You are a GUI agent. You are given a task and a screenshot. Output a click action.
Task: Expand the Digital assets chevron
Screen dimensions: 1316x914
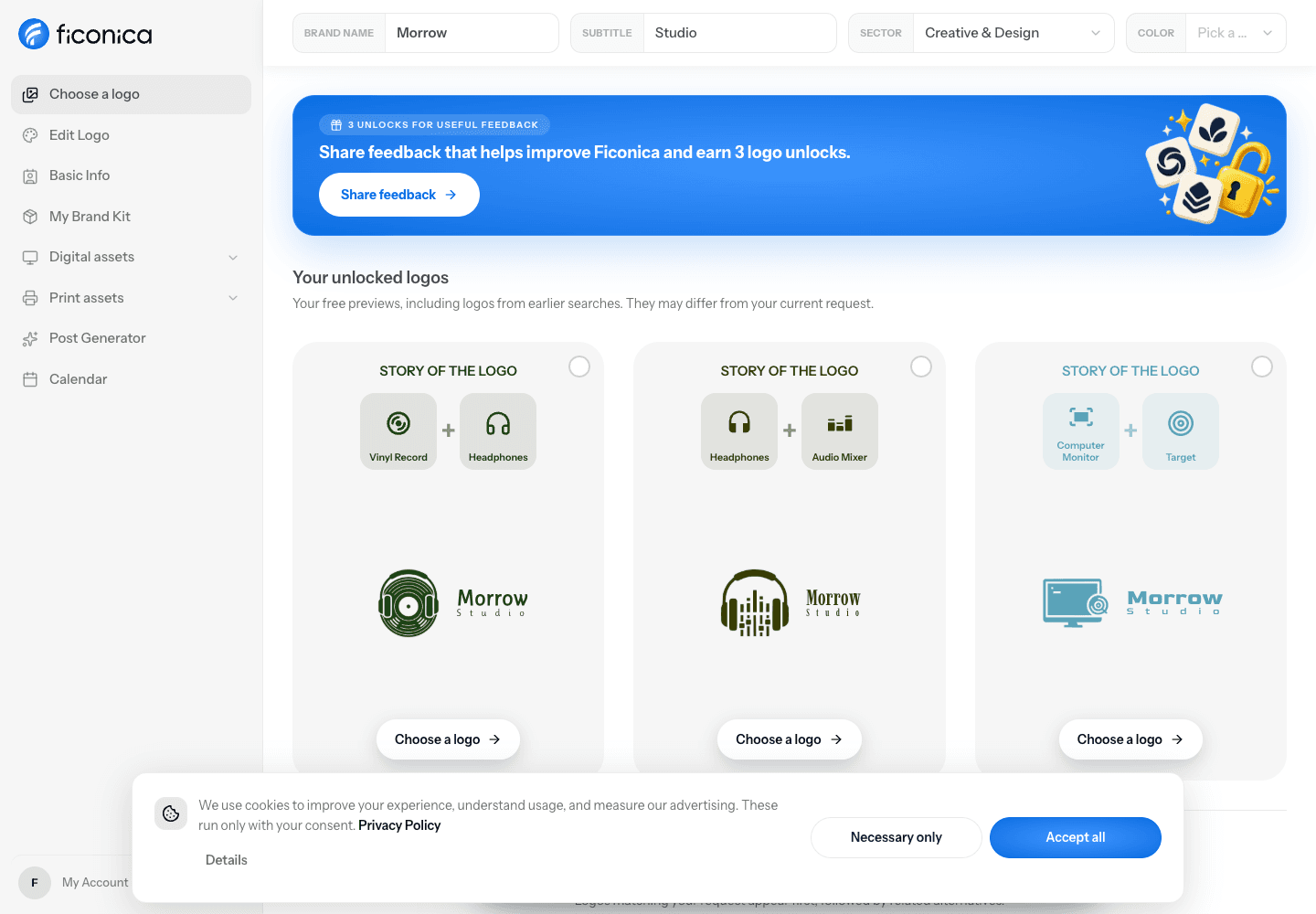(233, 258)
